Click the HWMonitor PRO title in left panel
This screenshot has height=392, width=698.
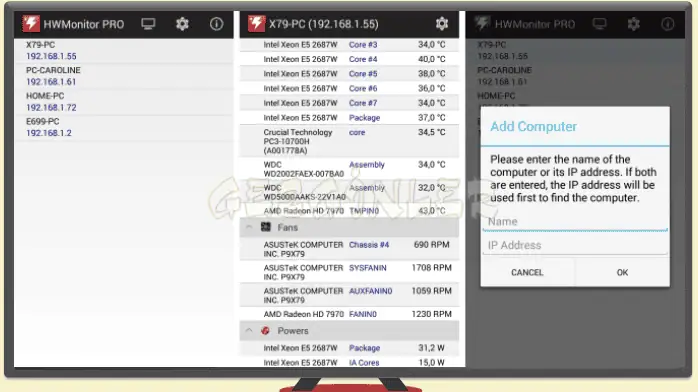pyautogui.click(x=84, y=24)
